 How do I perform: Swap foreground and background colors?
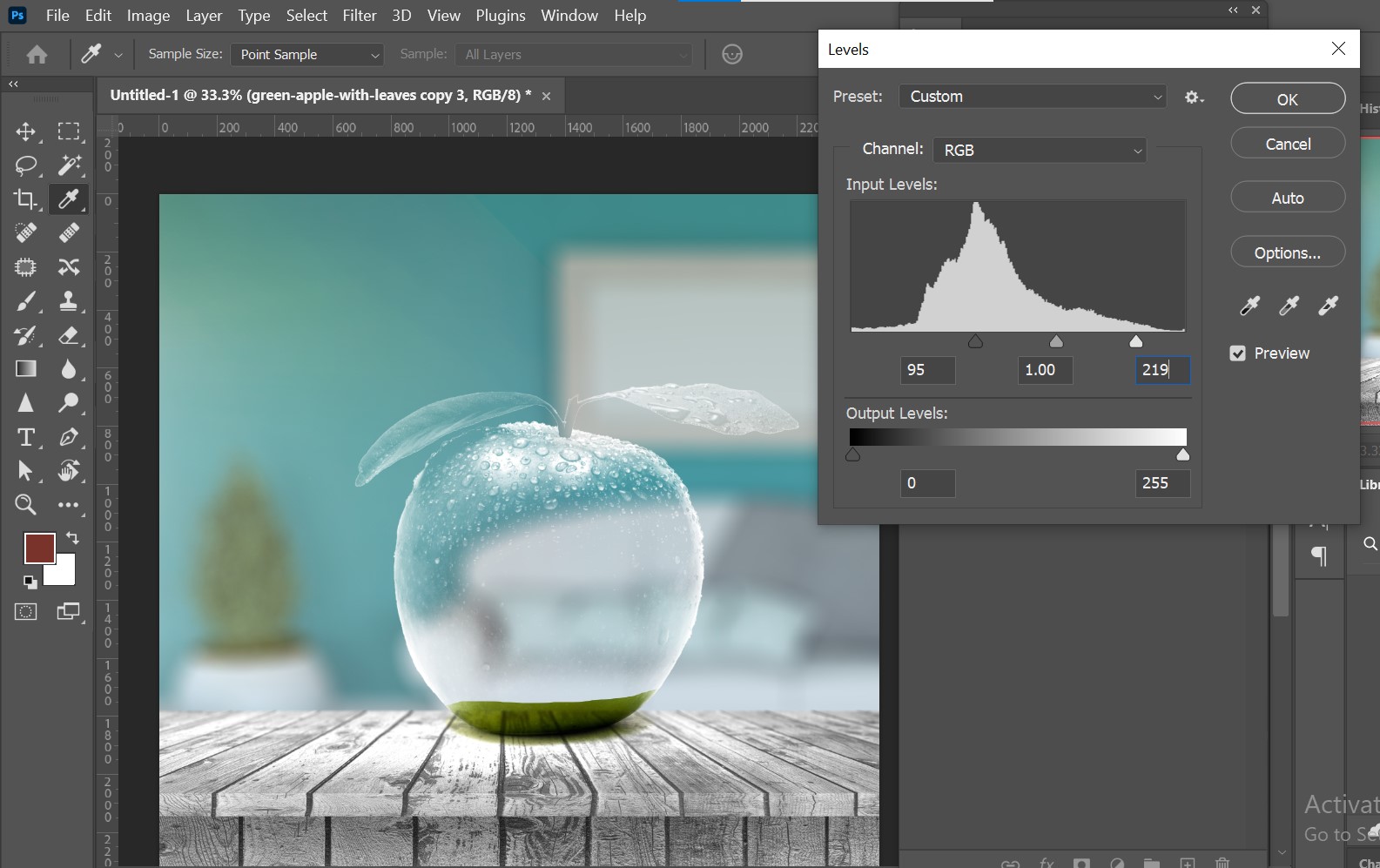tap(73, 538)
